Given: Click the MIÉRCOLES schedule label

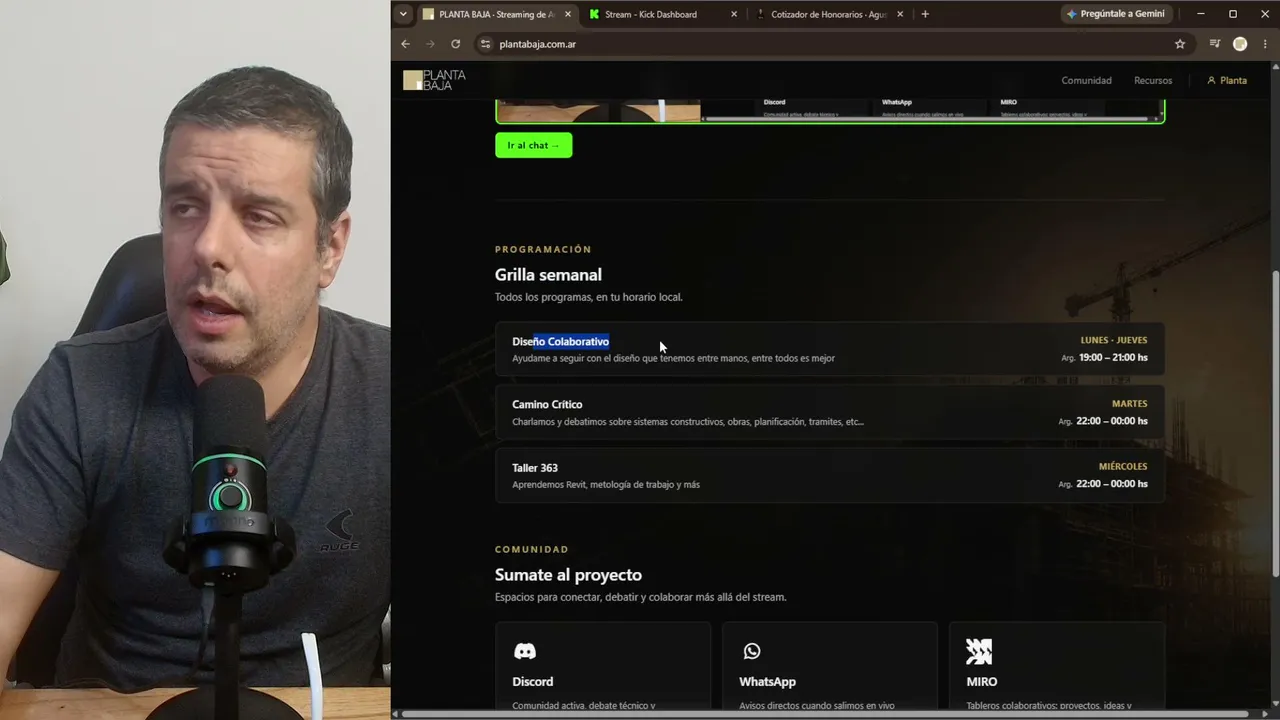Looking at the screenshot, I should pyautogui.click(x=1123, y=467).
